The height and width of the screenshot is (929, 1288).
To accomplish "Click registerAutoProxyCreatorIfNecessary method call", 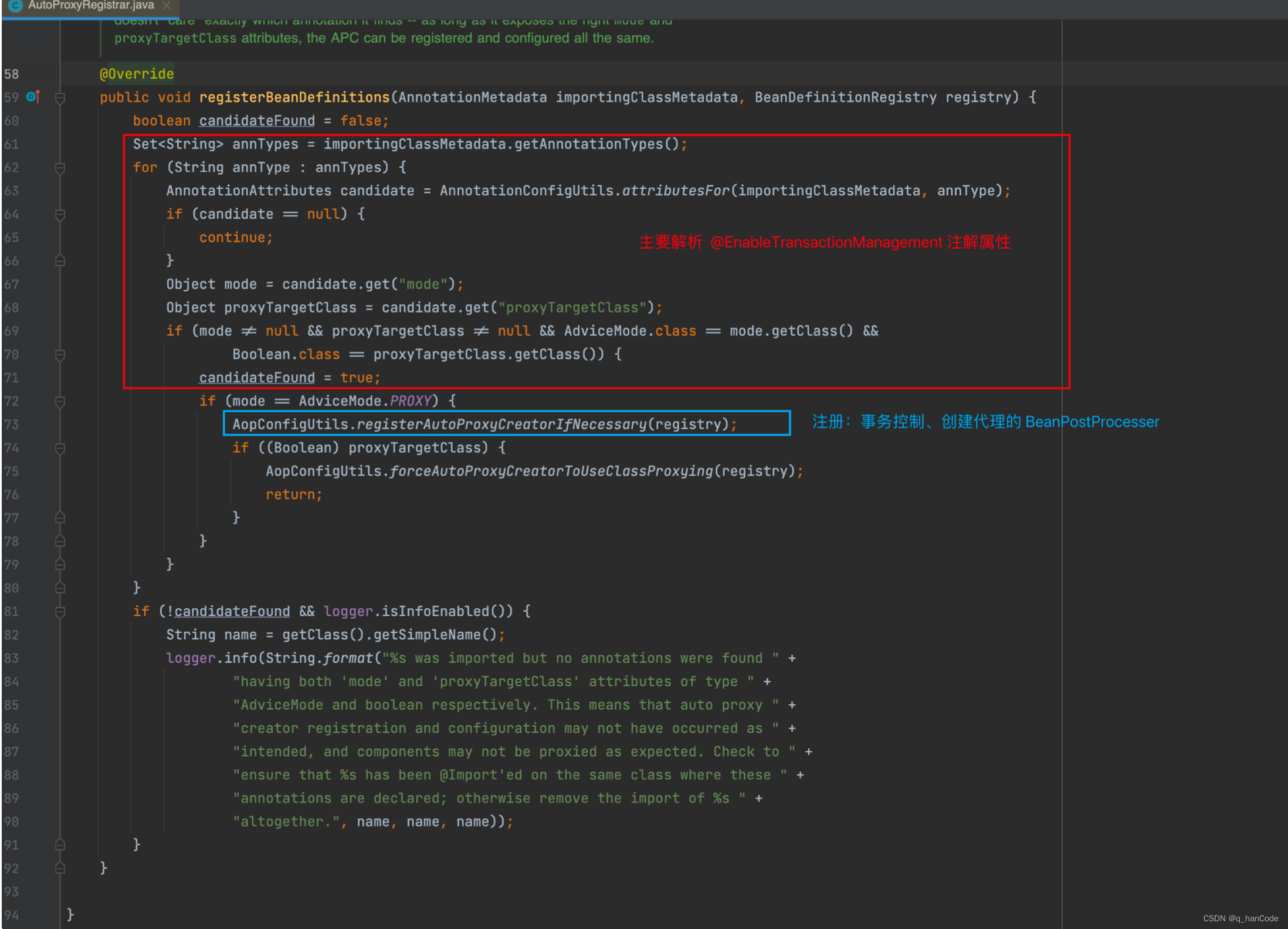I will coord(501,424).
